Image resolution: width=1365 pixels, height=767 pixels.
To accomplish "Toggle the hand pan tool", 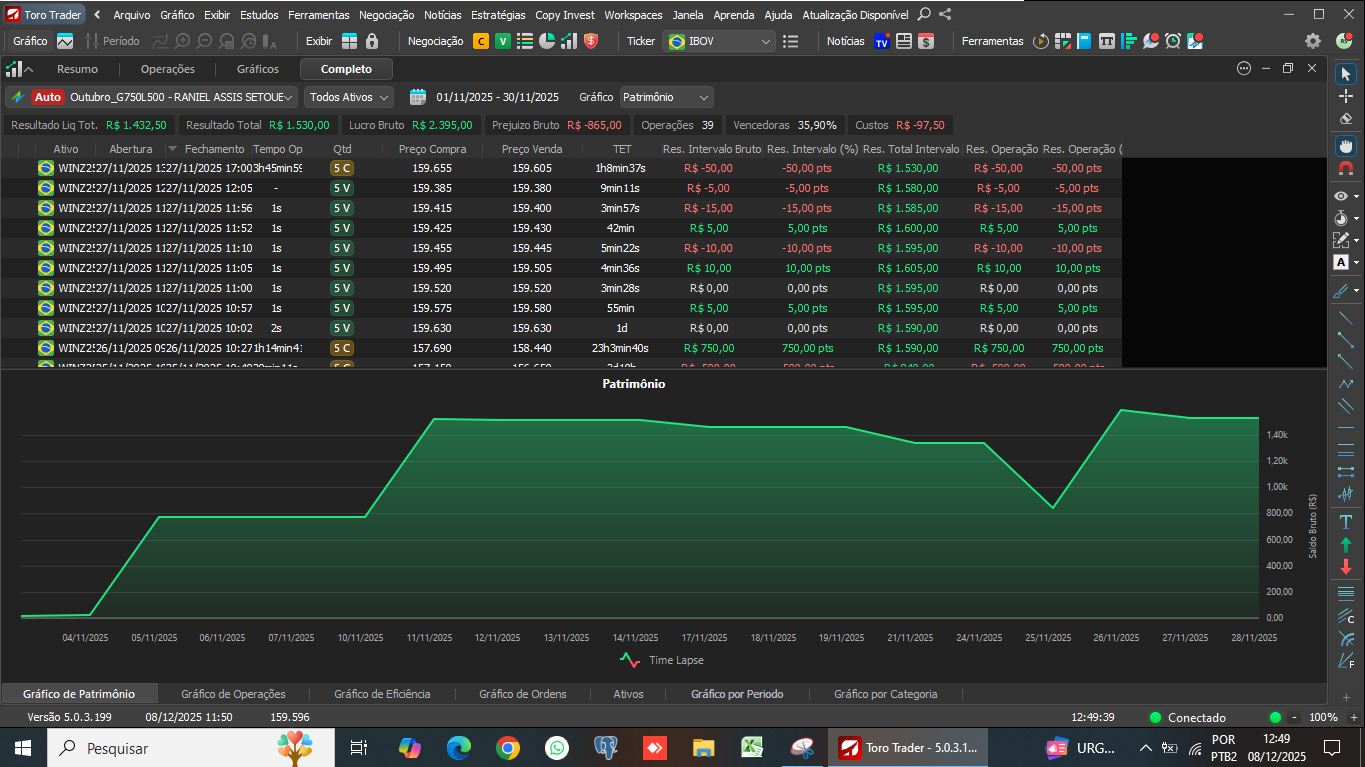I will (x=1345, y=145).
